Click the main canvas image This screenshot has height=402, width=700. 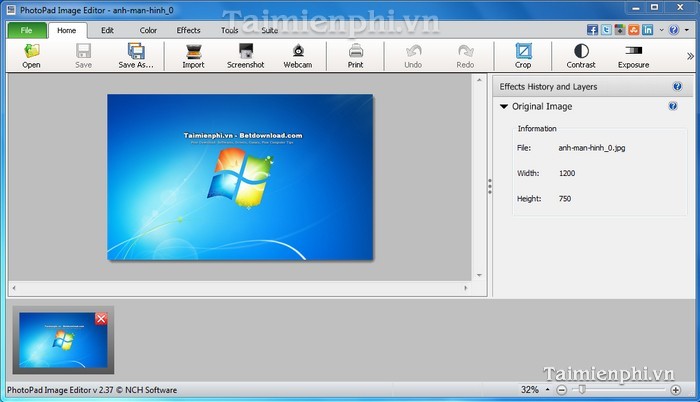[x=240, y=177]
